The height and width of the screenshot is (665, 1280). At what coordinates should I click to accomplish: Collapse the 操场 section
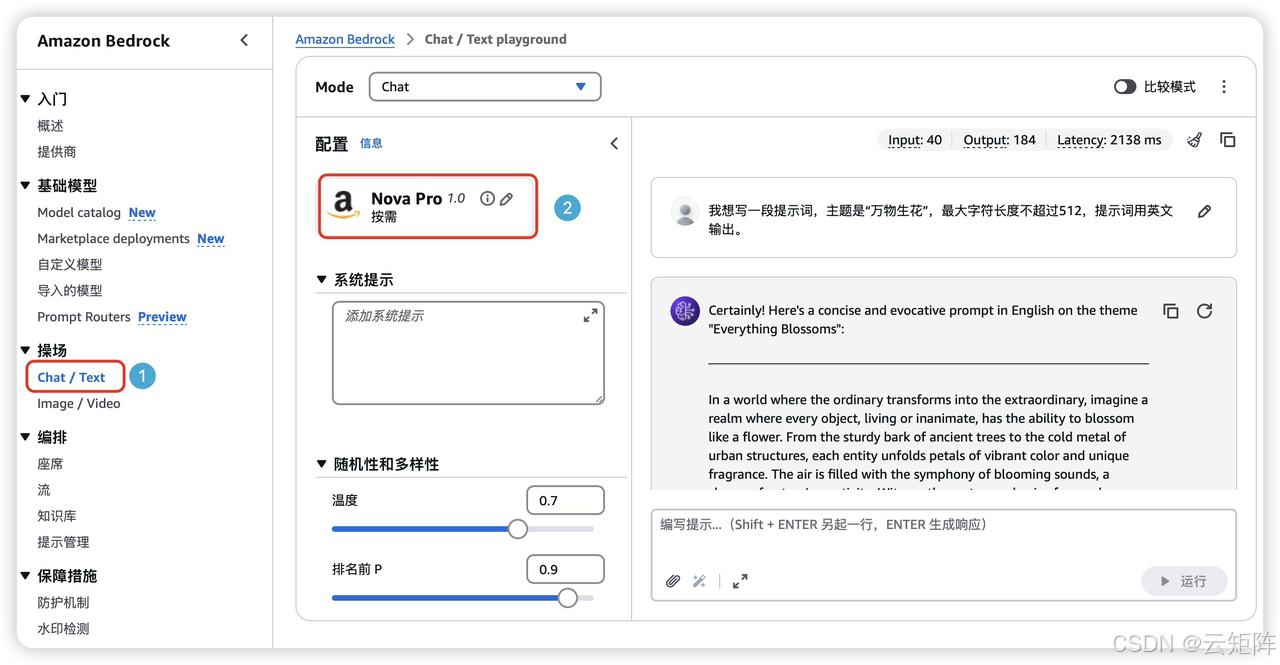pos(25,350)
